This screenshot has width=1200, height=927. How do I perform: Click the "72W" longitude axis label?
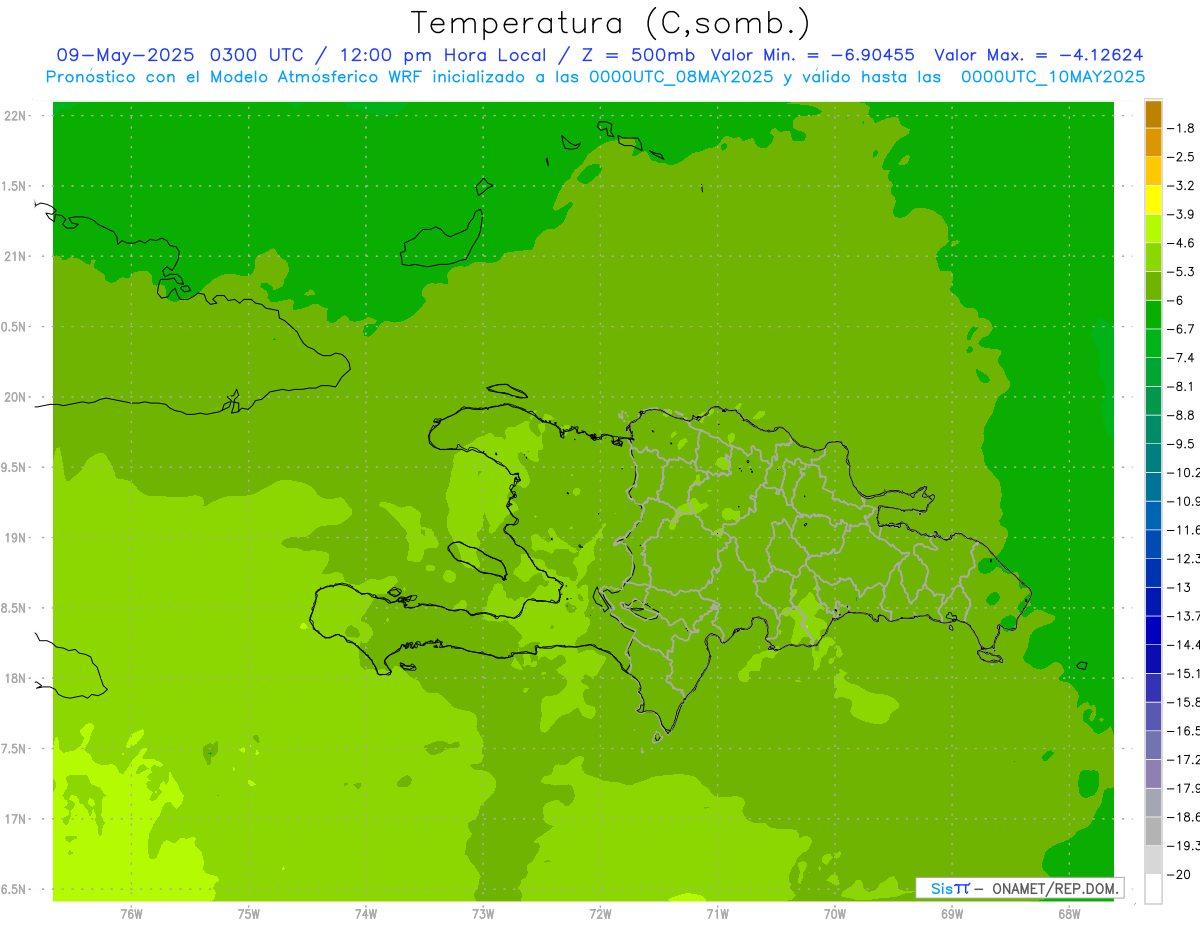pos(600,913)
